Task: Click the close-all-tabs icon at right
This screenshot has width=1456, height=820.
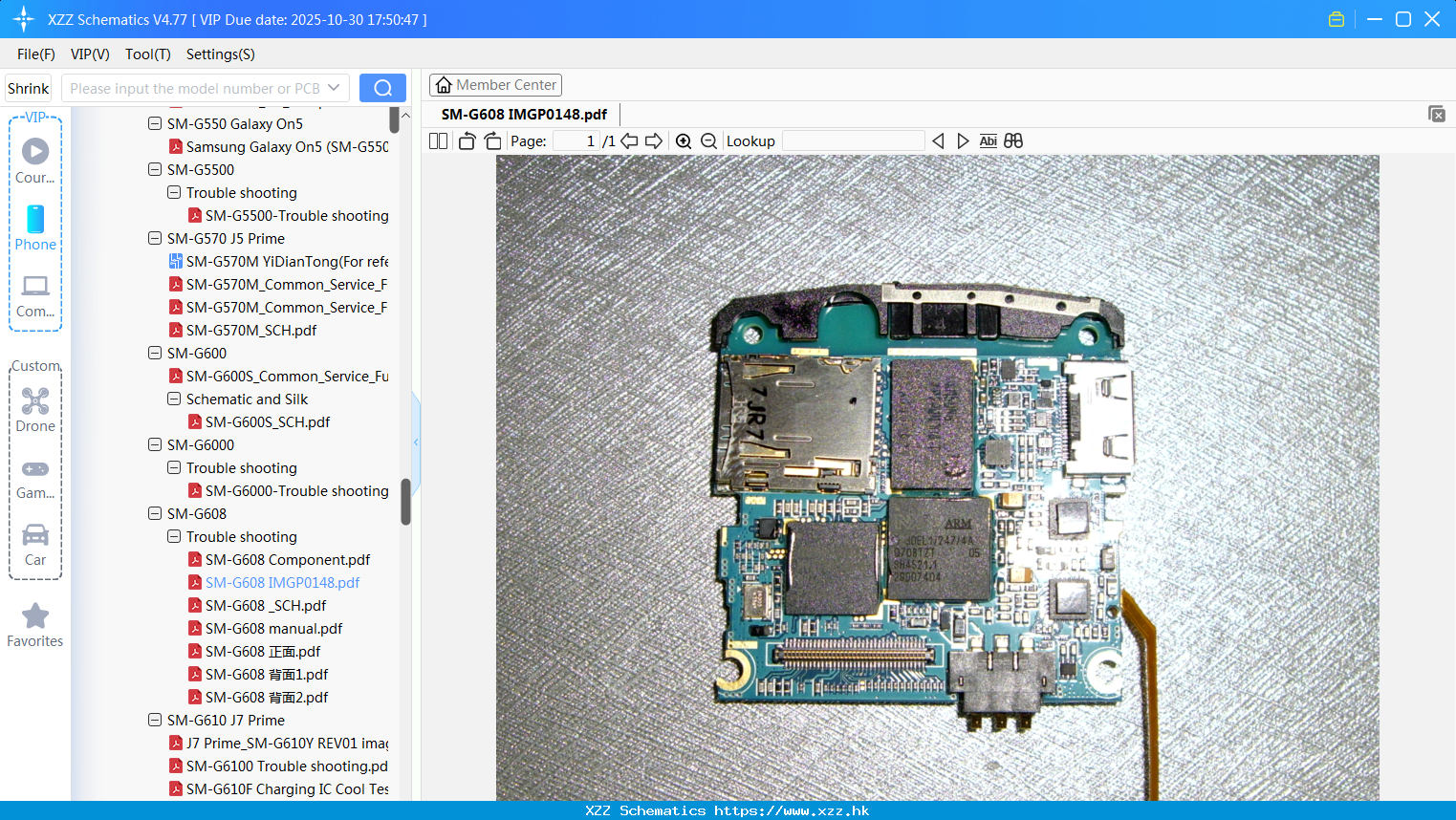Action: [x=1436, y=114]
